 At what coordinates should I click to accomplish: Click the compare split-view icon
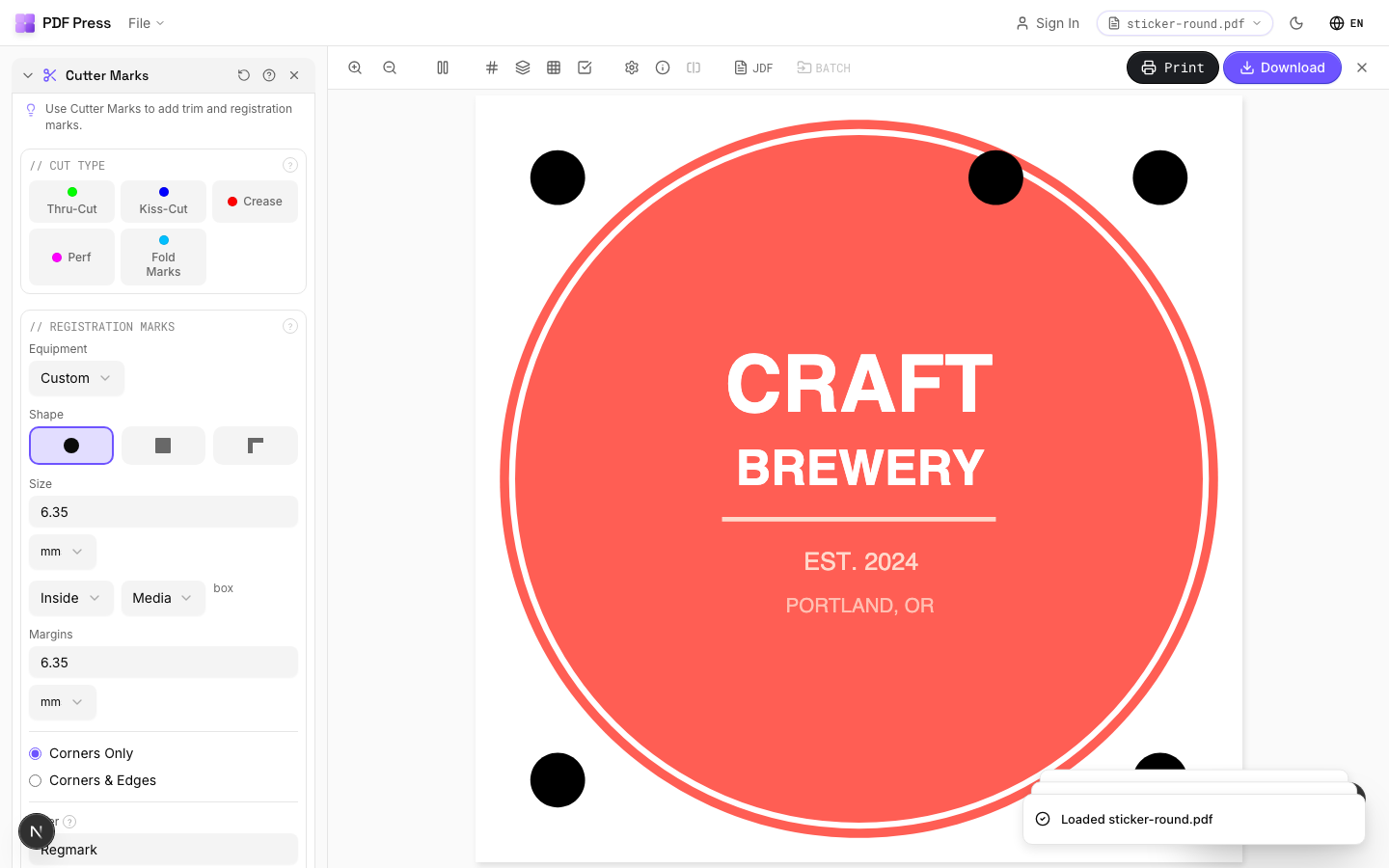694,68
